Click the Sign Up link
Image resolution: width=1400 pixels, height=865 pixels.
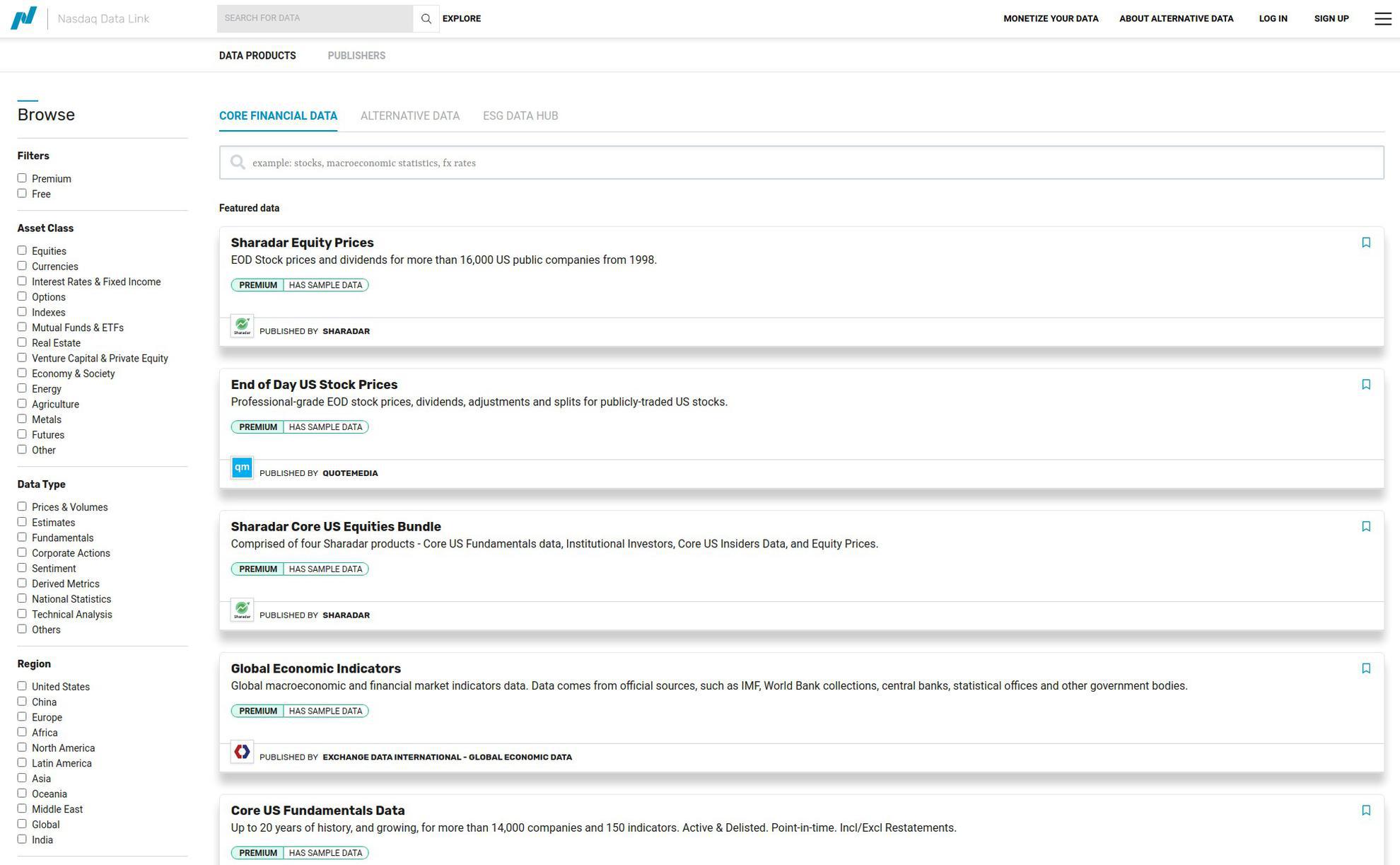click(x=1331, y=18)
